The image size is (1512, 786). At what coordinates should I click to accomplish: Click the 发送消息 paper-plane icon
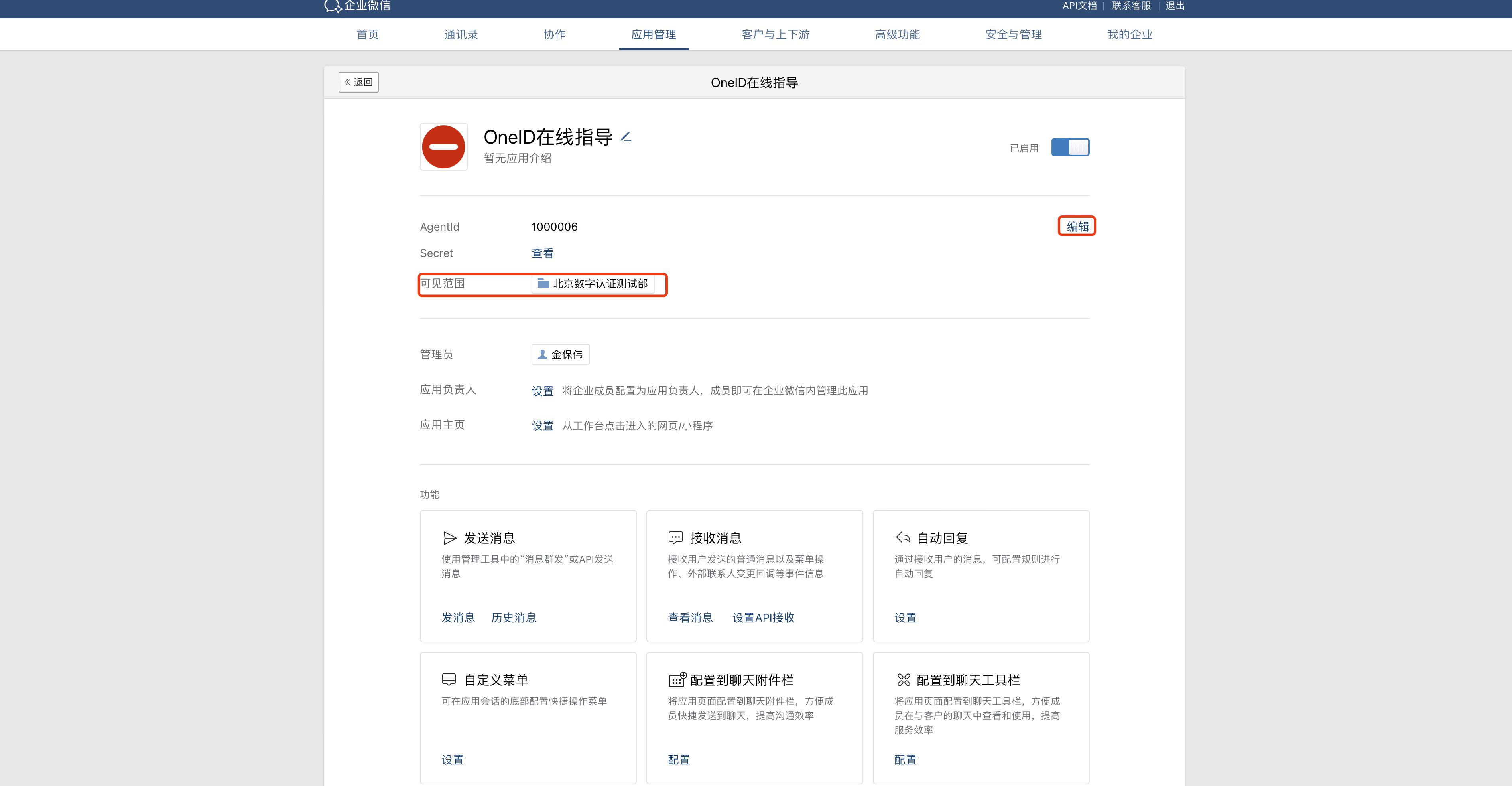click(450, 538)
